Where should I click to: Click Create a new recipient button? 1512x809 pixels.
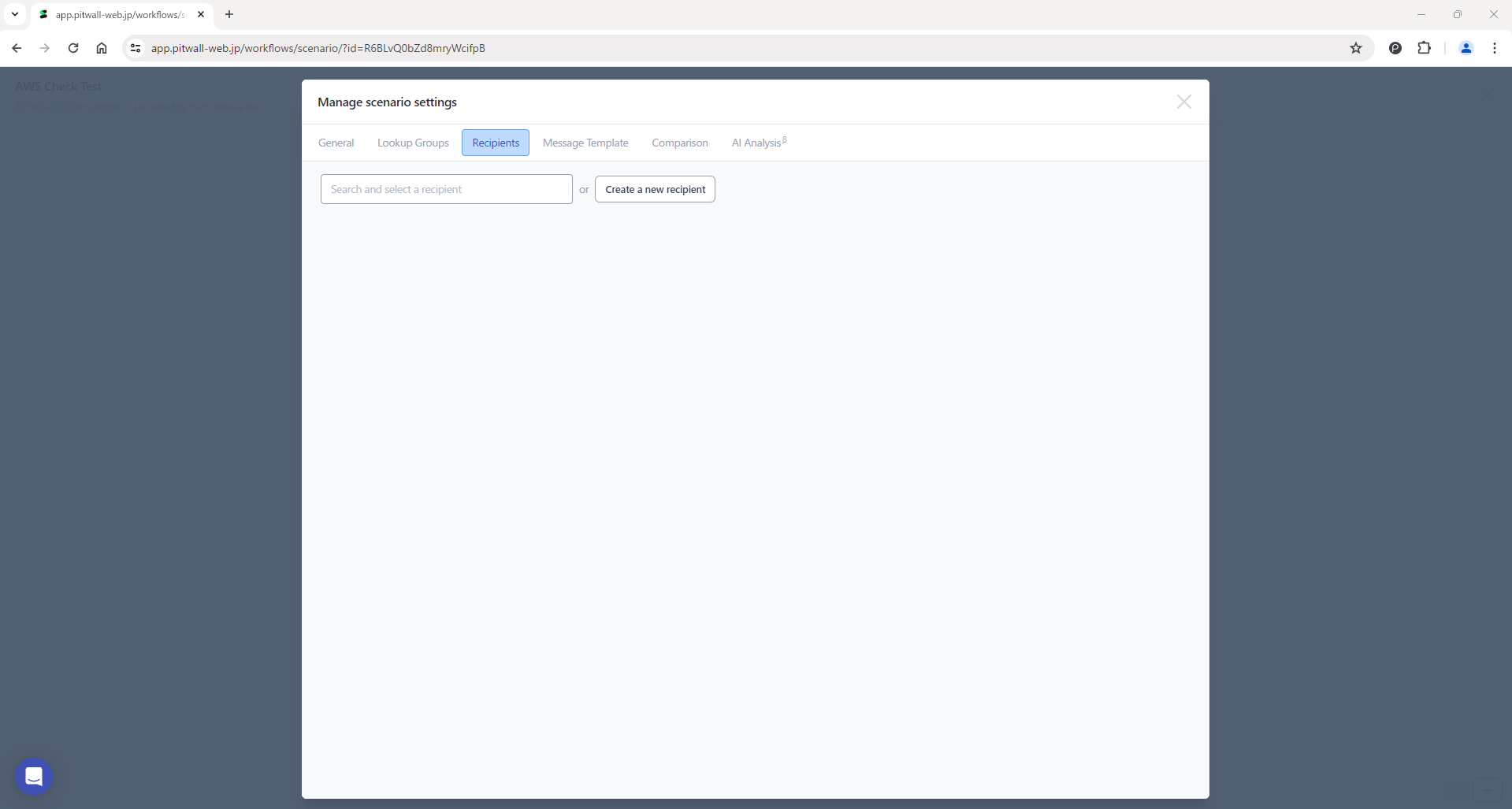(655, 189)
